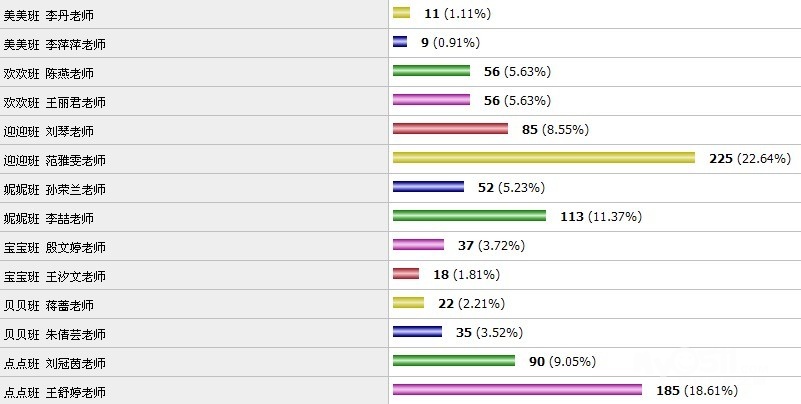Select the 迎迎班 范雅雯老师 label
The height and width of the screenshot is (404, 801).
coord(55,161)
